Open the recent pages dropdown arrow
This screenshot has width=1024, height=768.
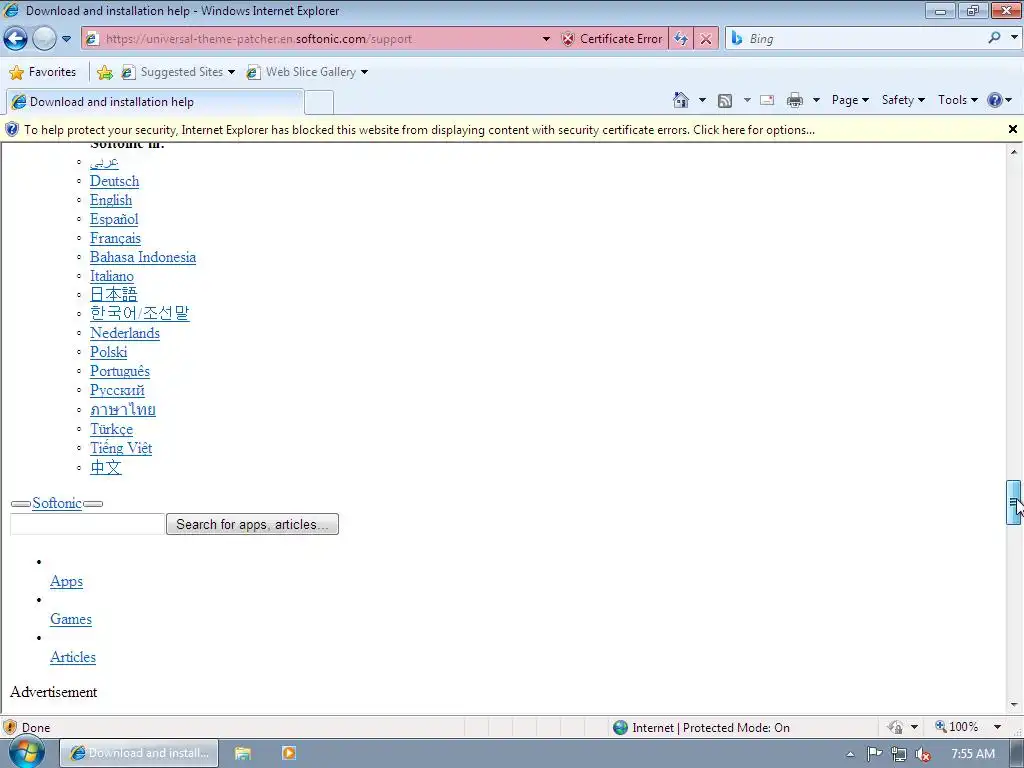point(66,39)
